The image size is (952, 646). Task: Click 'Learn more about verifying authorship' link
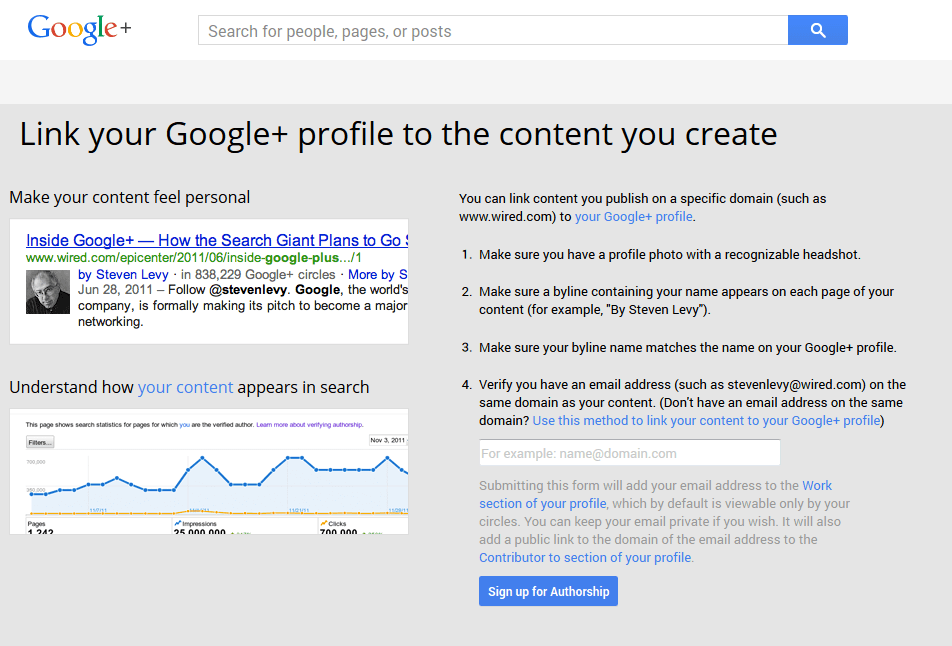[309, 424]
